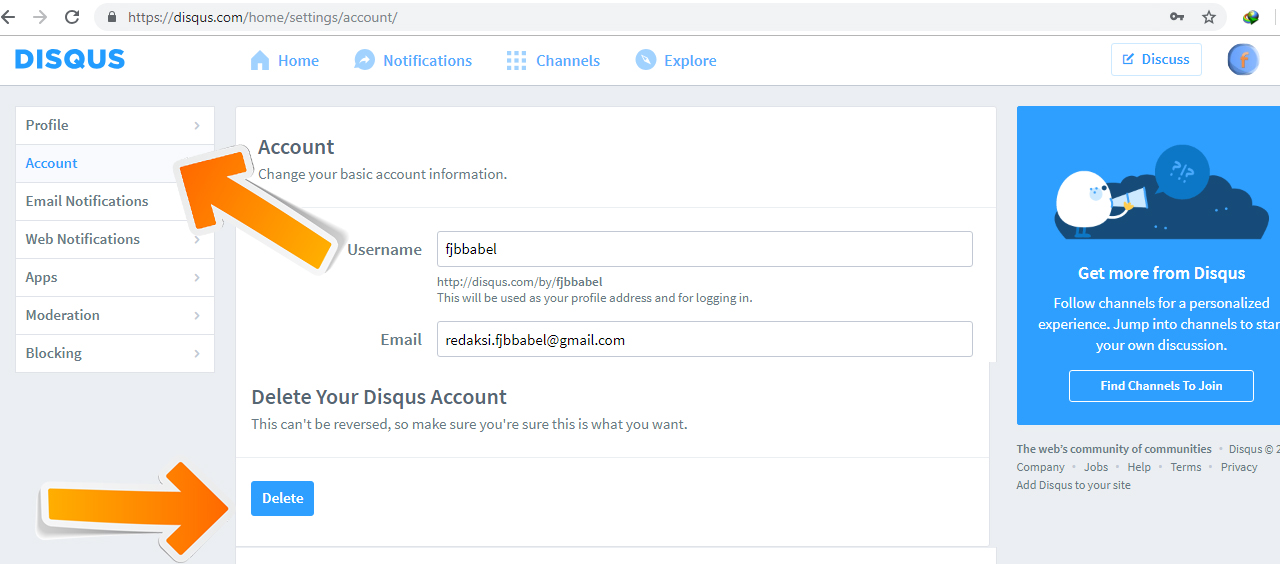Click the chevron on the Moderation row
This screenshot has width=1280, height=564.
click(197, 315)
